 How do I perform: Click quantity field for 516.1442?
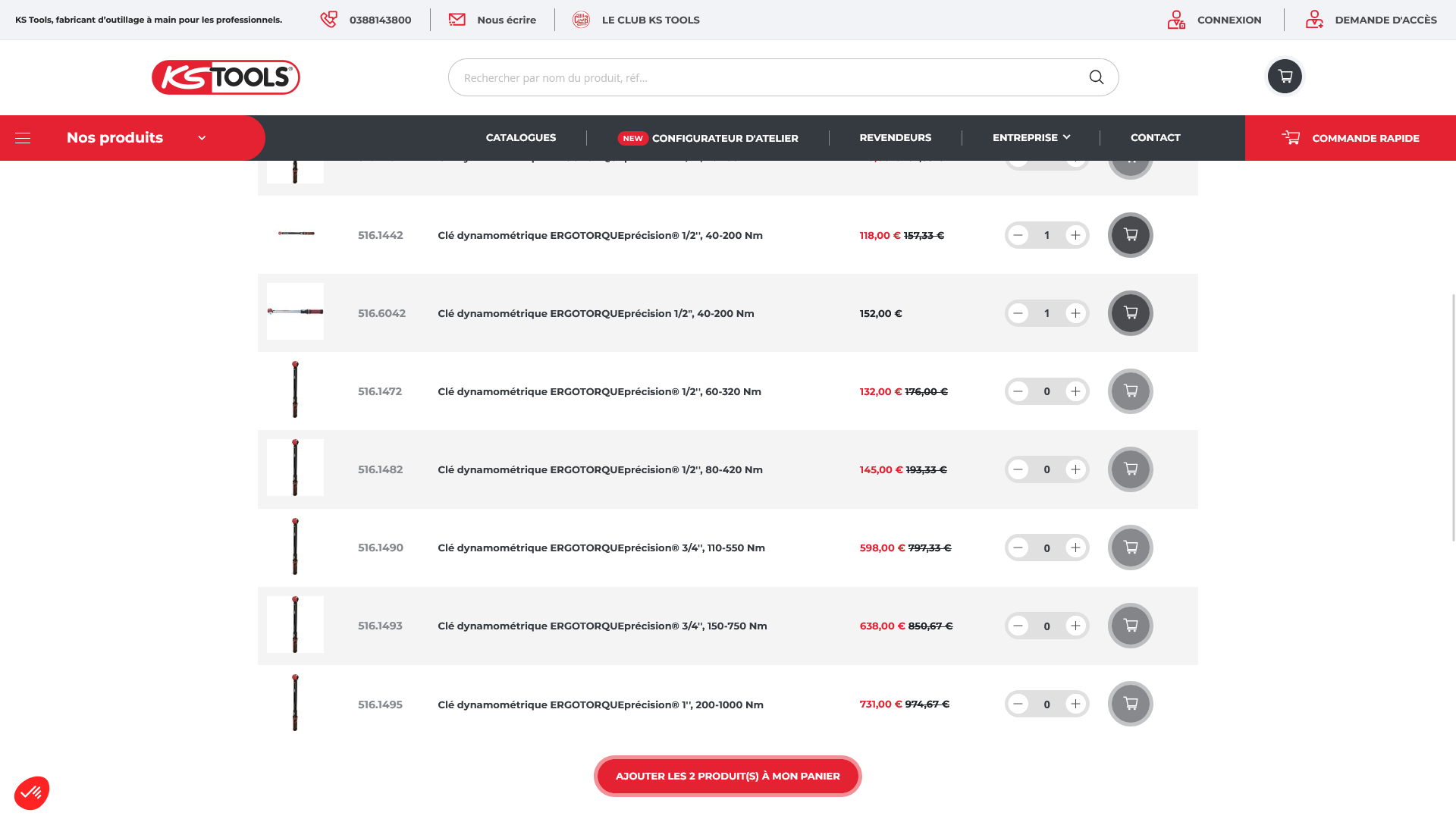[x=1046, y=235]
